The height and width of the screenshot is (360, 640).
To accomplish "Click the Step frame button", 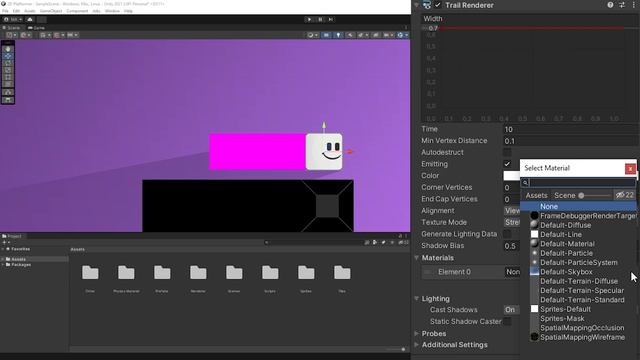I will click(331, 19).
